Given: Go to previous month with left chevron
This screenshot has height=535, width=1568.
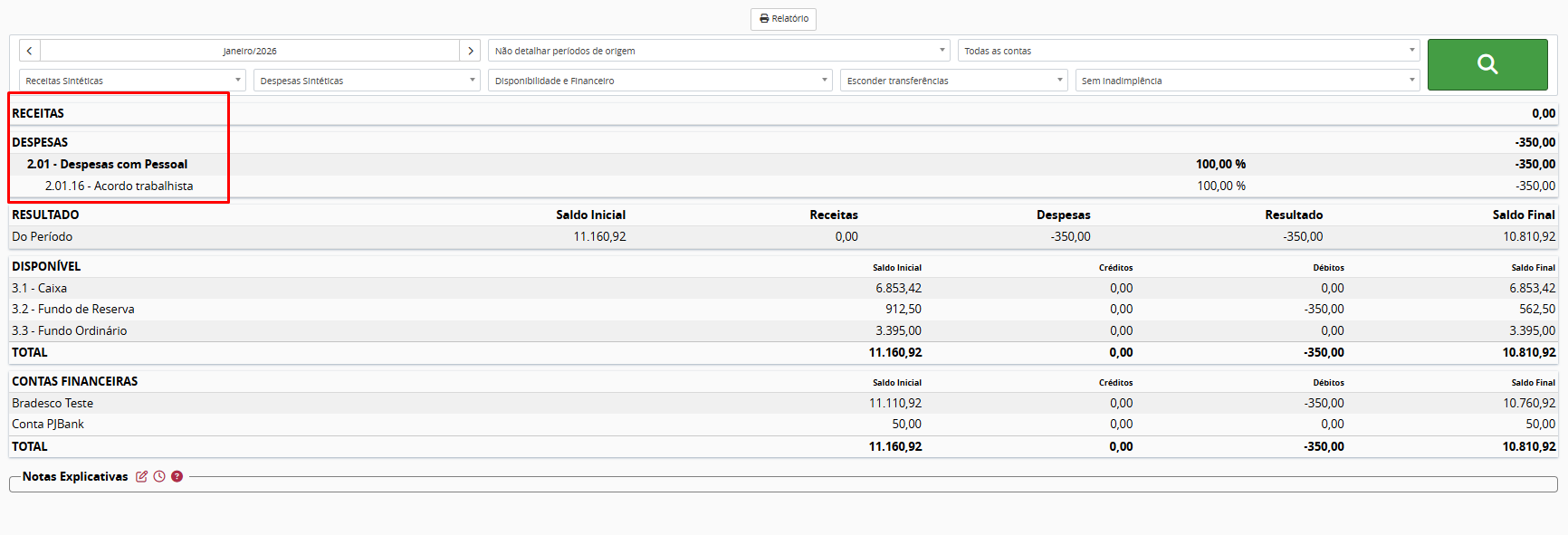Looking at the screenshot, I should coord(29,51).
